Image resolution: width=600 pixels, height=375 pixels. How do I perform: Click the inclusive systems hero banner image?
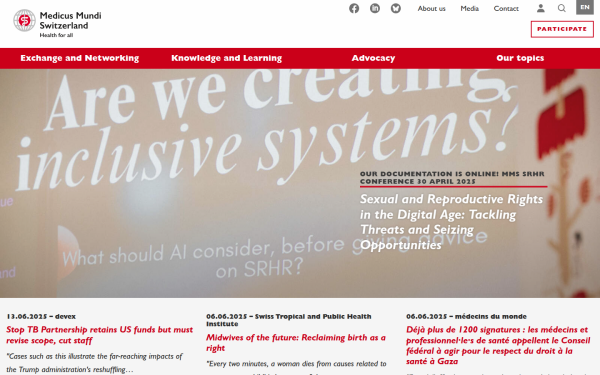(x=300, y=183)
